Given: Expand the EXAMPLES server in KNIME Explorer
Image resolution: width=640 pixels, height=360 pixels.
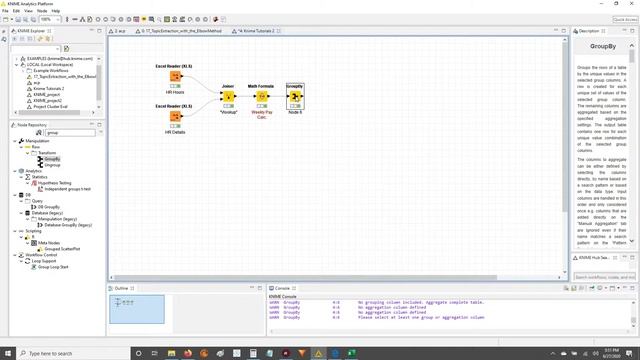Looking at the screenshot, I should click(17, 59).
